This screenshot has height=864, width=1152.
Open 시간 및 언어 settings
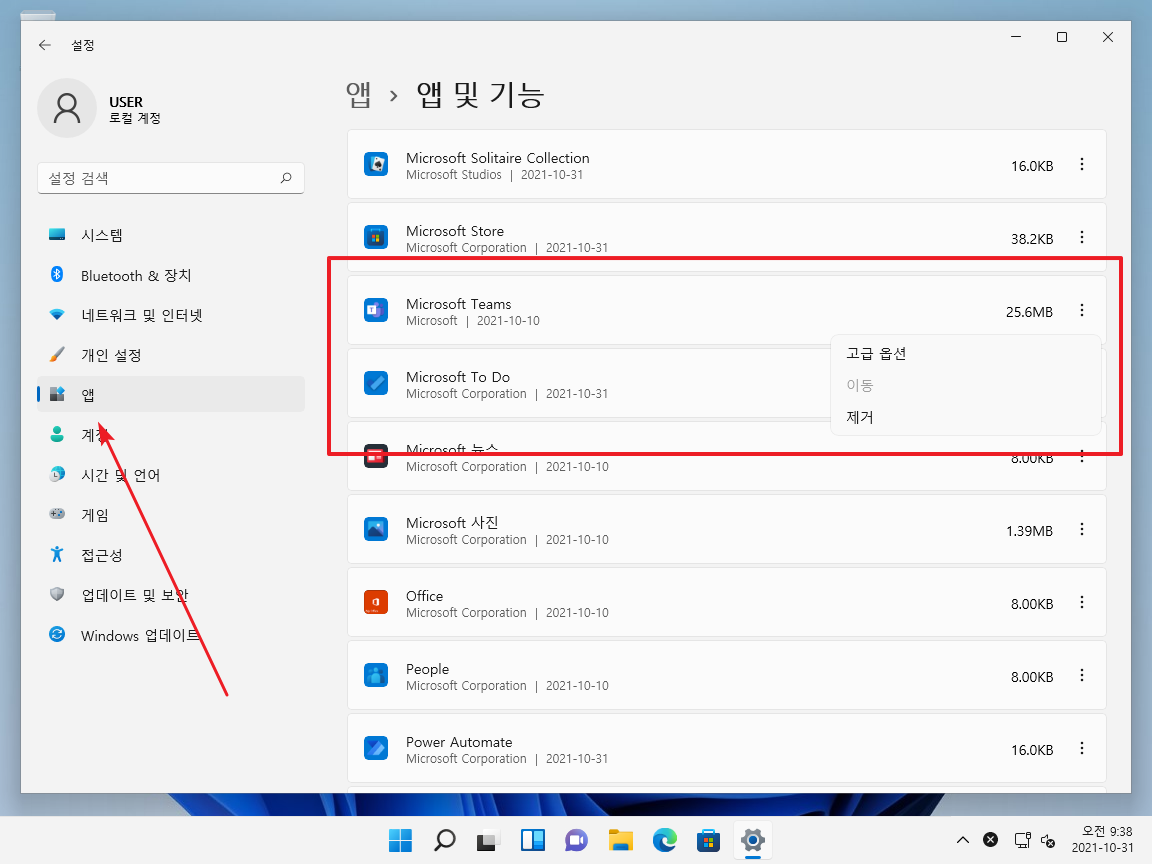pyautogui.click(x=170, y=475)
